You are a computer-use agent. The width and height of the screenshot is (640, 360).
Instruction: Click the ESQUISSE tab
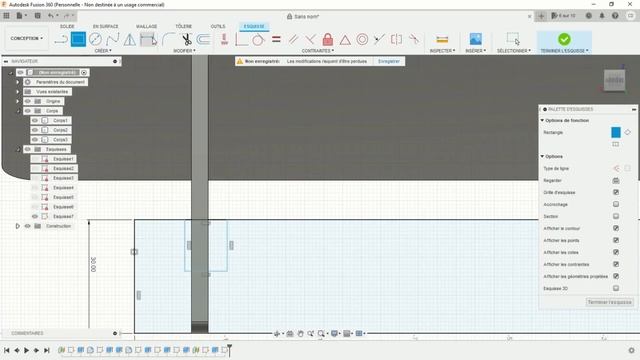pos(254,26)
